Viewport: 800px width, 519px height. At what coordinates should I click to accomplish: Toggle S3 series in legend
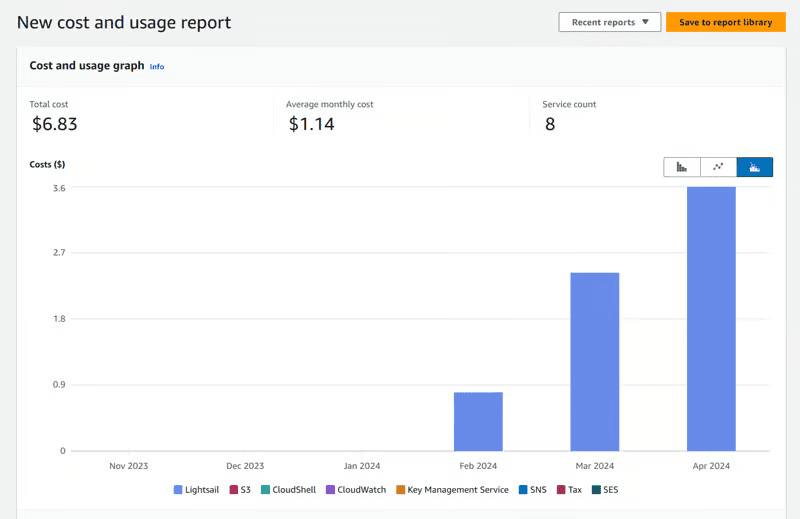240,489
